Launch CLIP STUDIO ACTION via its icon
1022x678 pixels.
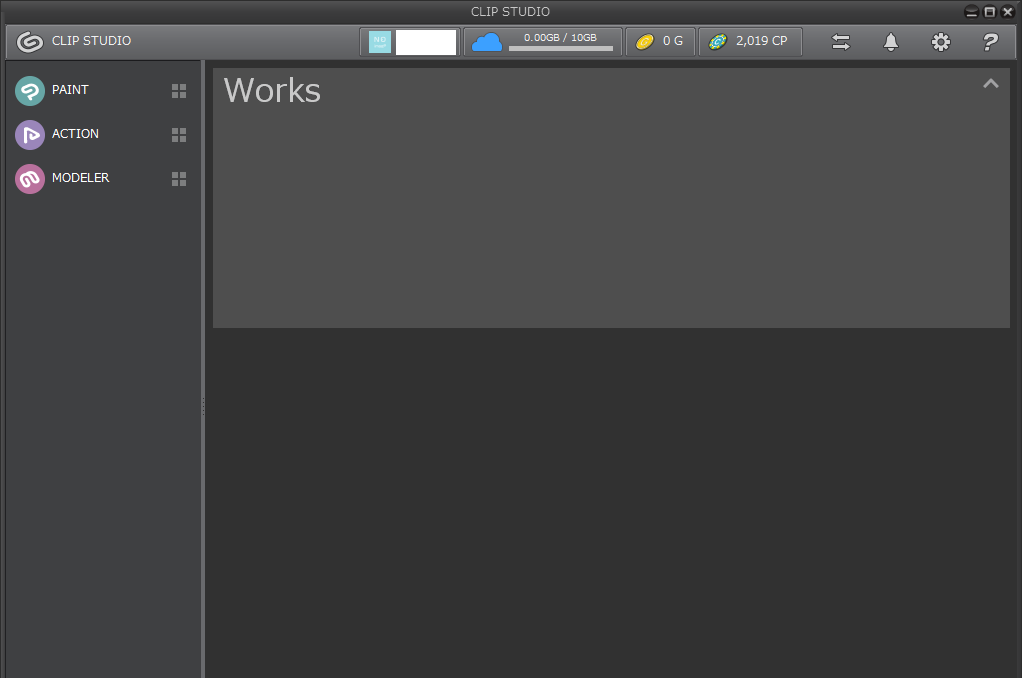point(30,135)
